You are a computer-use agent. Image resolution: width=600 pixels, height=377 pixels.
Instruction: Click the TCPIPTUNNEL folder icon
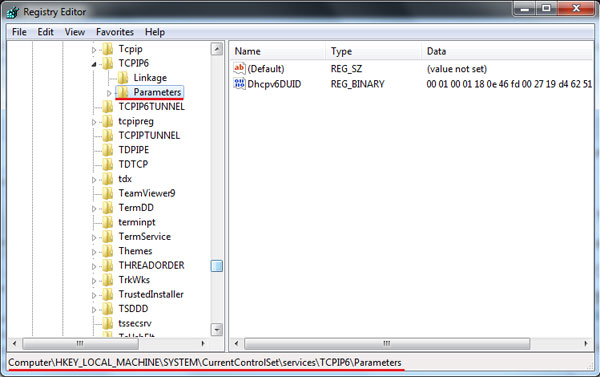tap(108, 135)
